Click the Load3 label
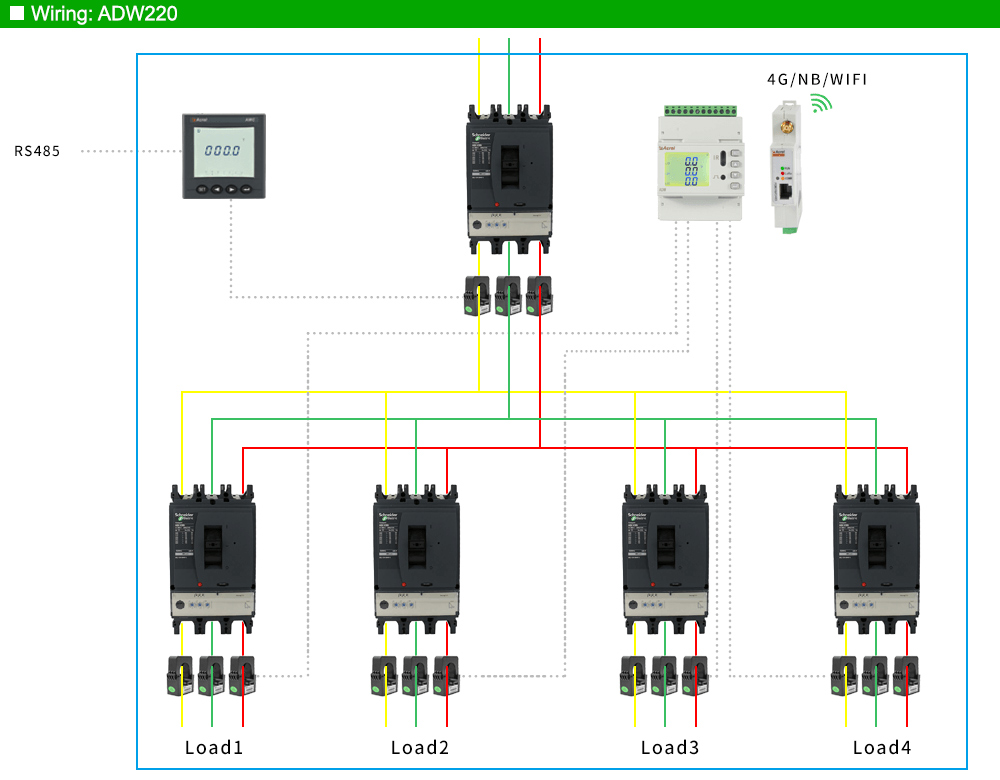 (670, 747)
